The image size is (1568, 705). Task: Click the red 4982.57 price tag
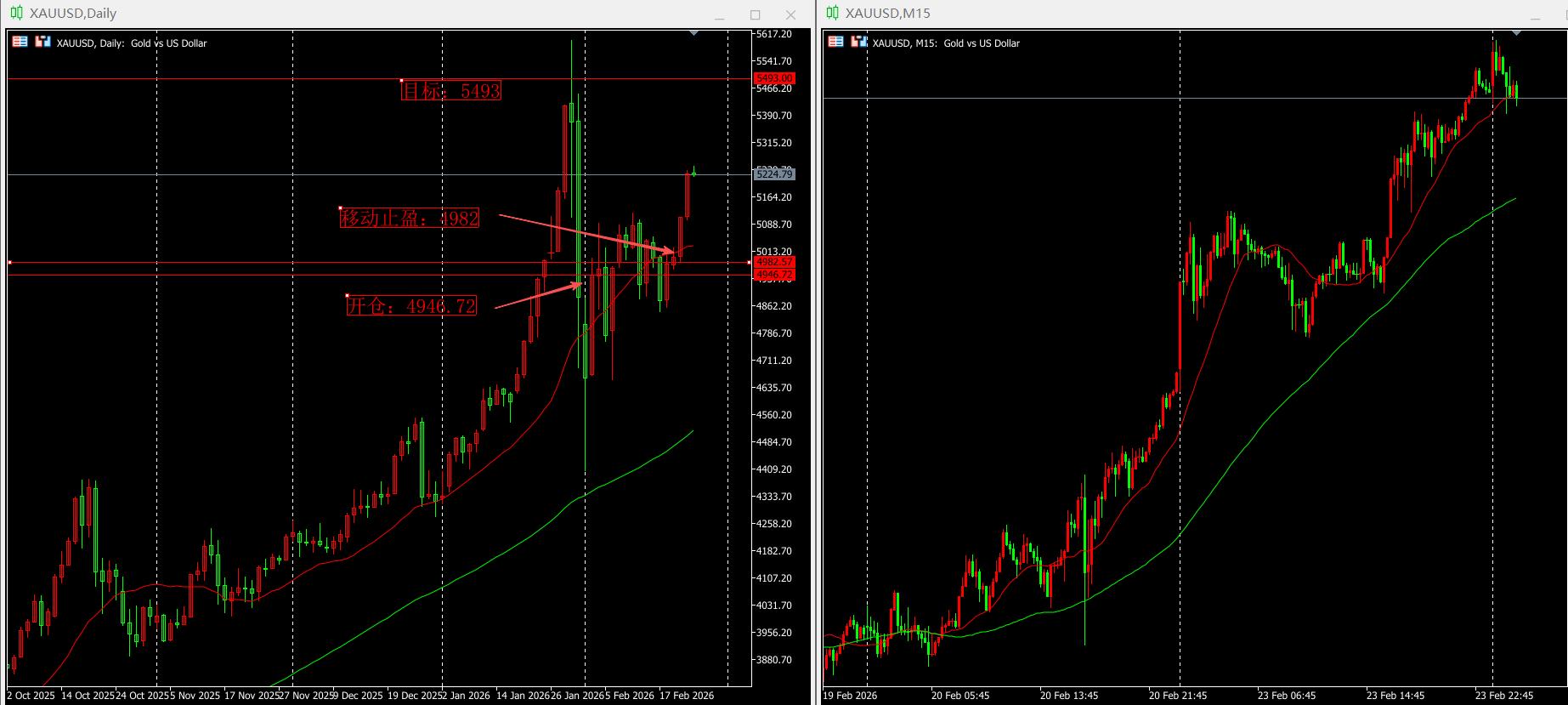click(773, 262)
